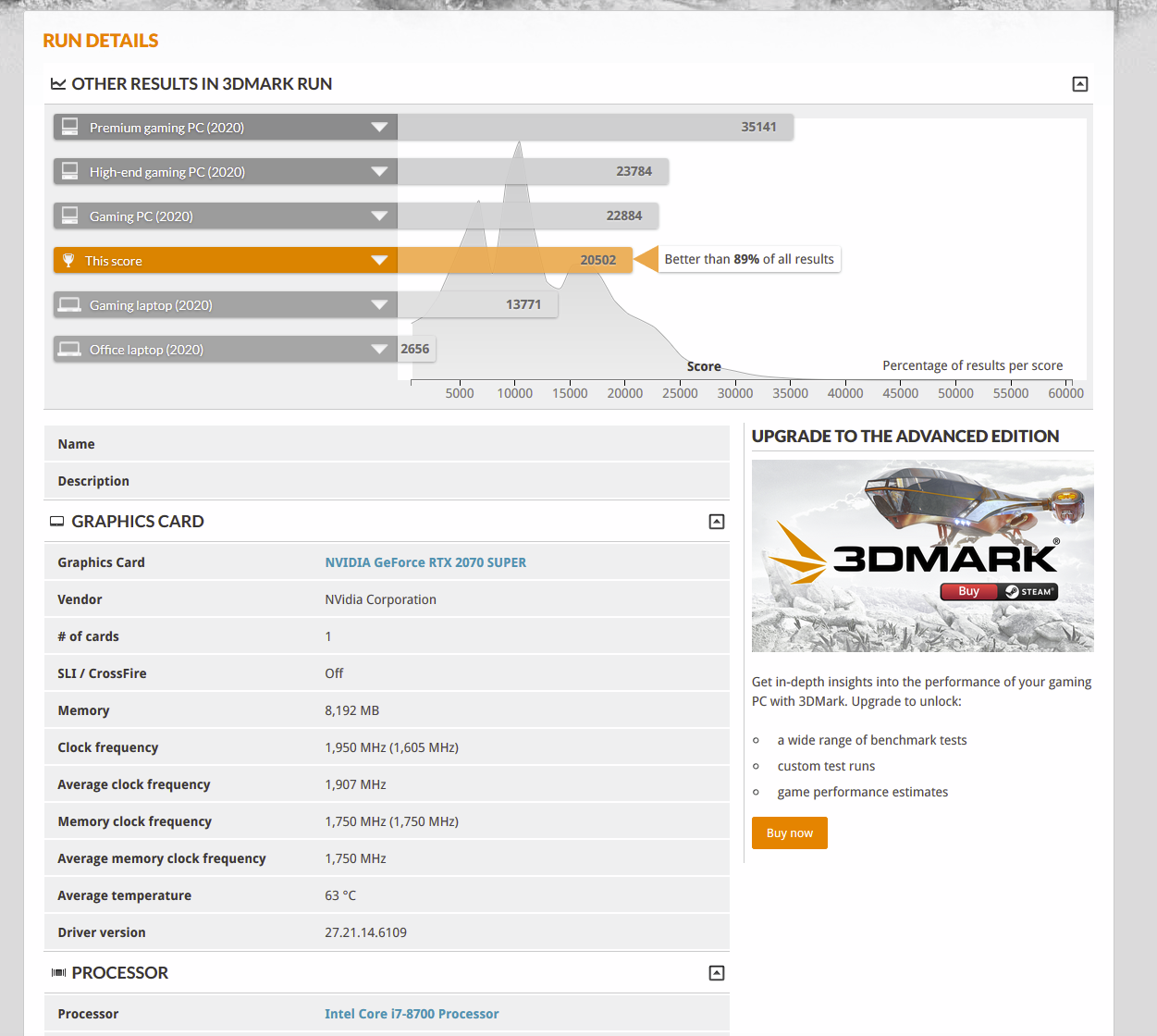Click the Premium gaming PC desktop icon
The width and height of the screenshot is (1157, 1036).
(69, 127)
